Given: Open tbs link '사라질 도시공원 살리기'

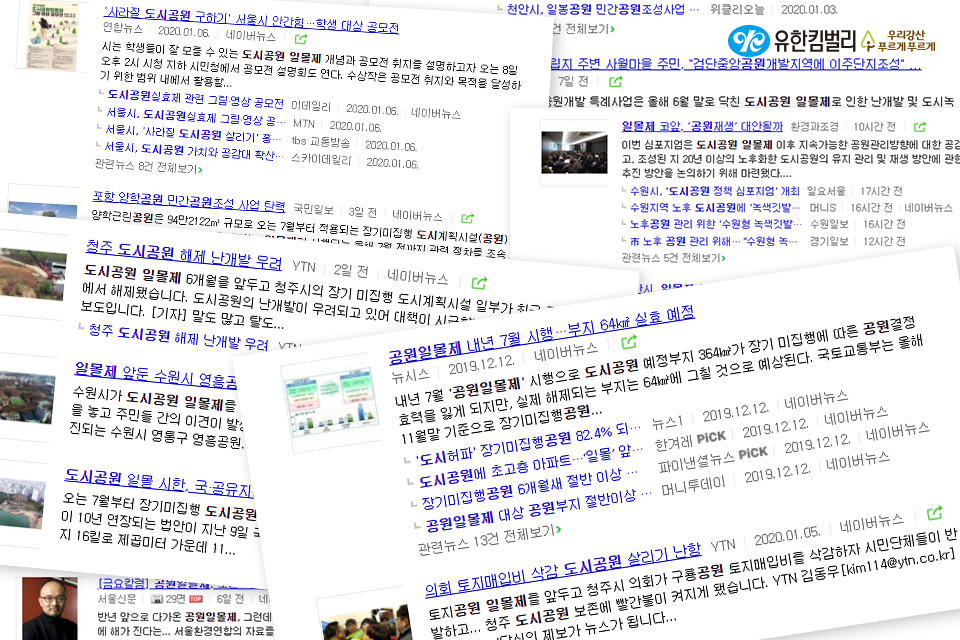Looking at the screenshot, I should tap(193, 134).
